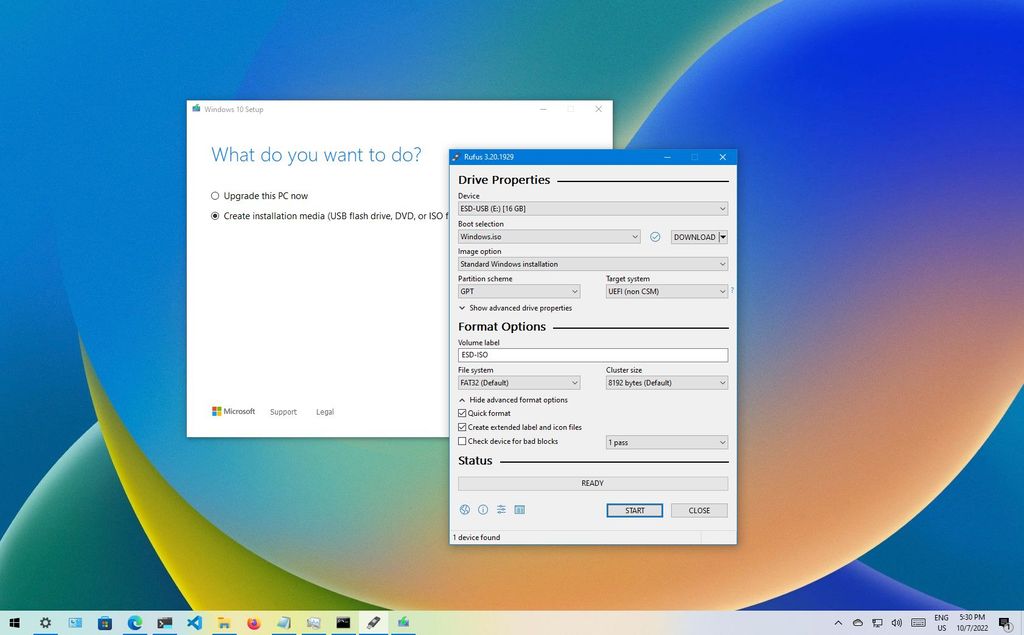Open the Rufus log window icon
The height and width of the screenshot is (635, 1024).
click(x=520, y=510)
